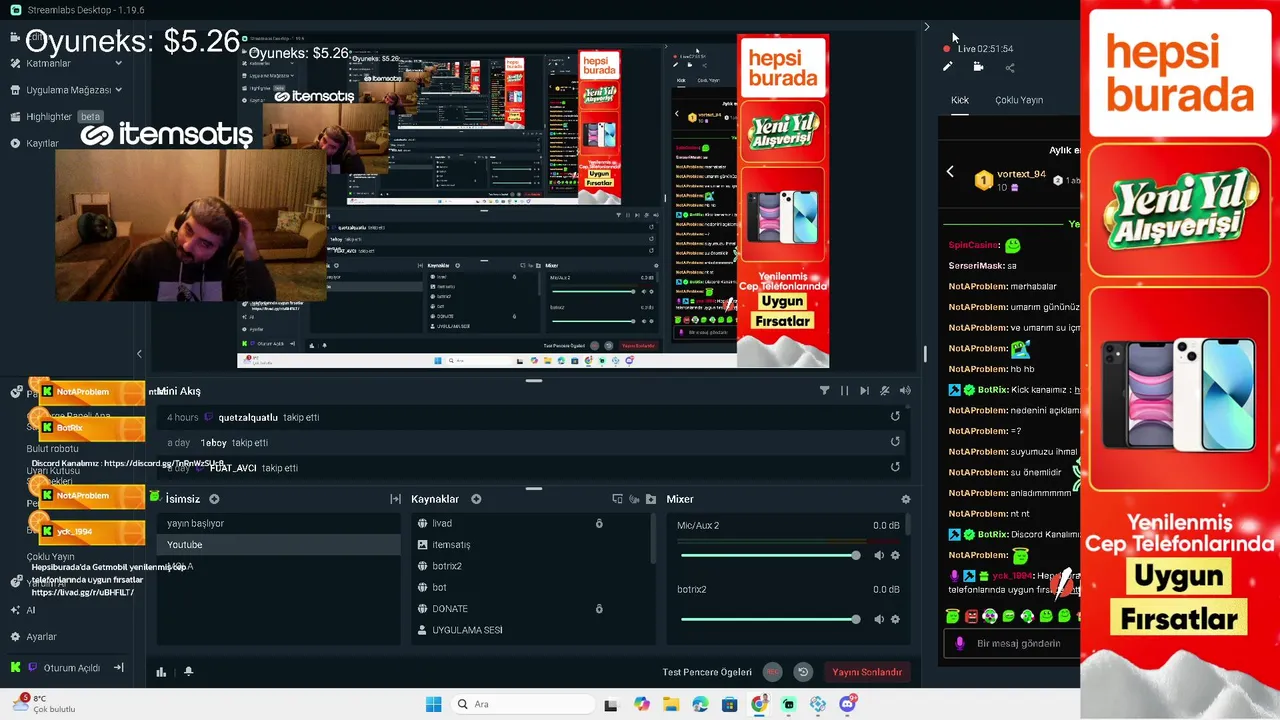The width and height of the screenshot is (1280, 720).
Task: Open File Explorer from the taskbar
Action: [x=670, y=704]
